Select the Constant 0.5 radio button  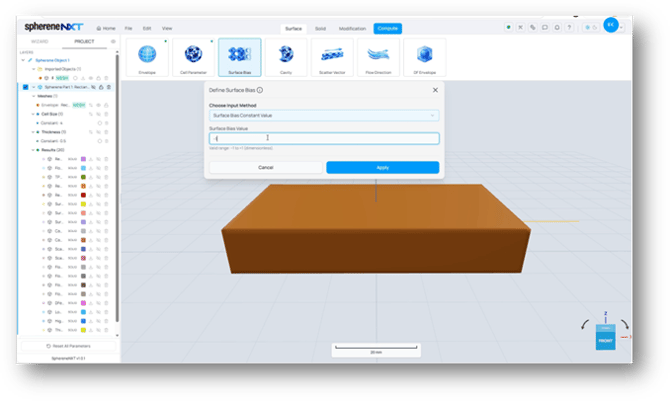[100, 141]
